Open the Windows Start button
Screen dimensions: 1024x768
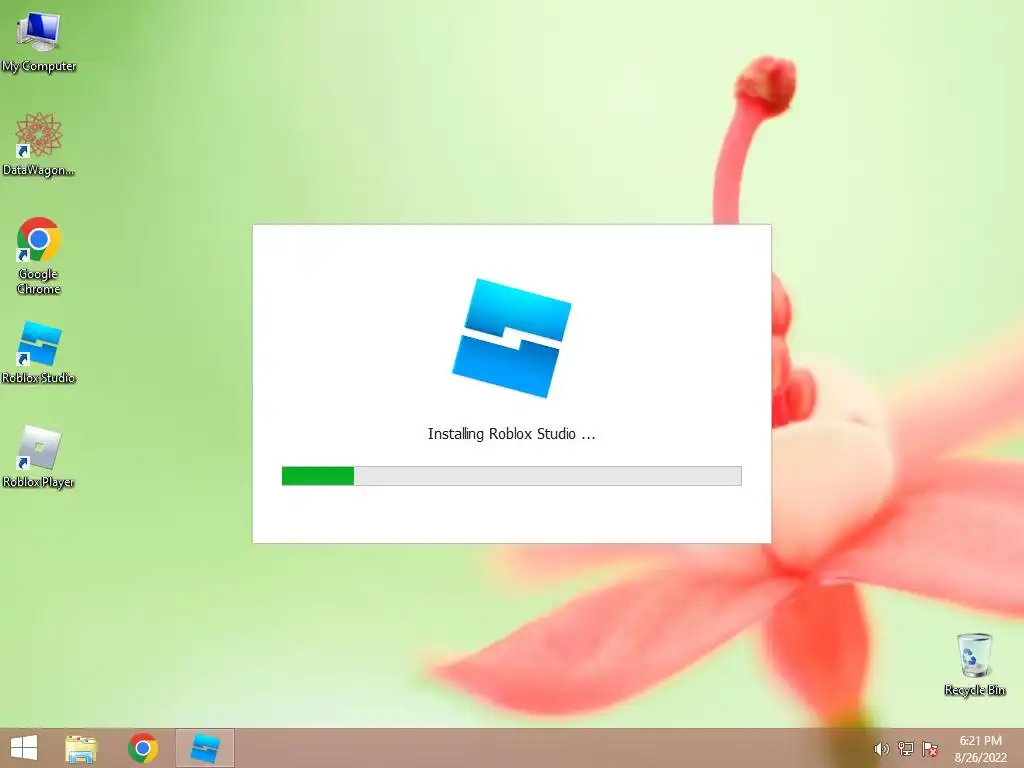[x=24, y=748]
